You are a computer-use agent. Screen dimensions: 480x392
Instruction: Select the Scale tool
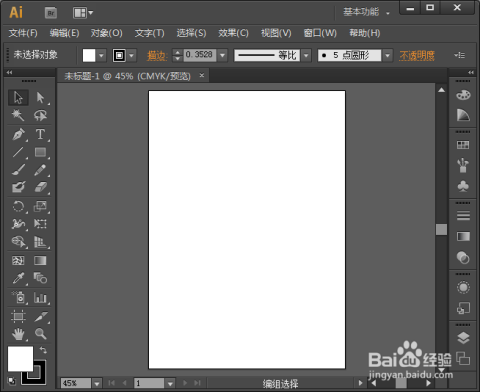[40, 206]
